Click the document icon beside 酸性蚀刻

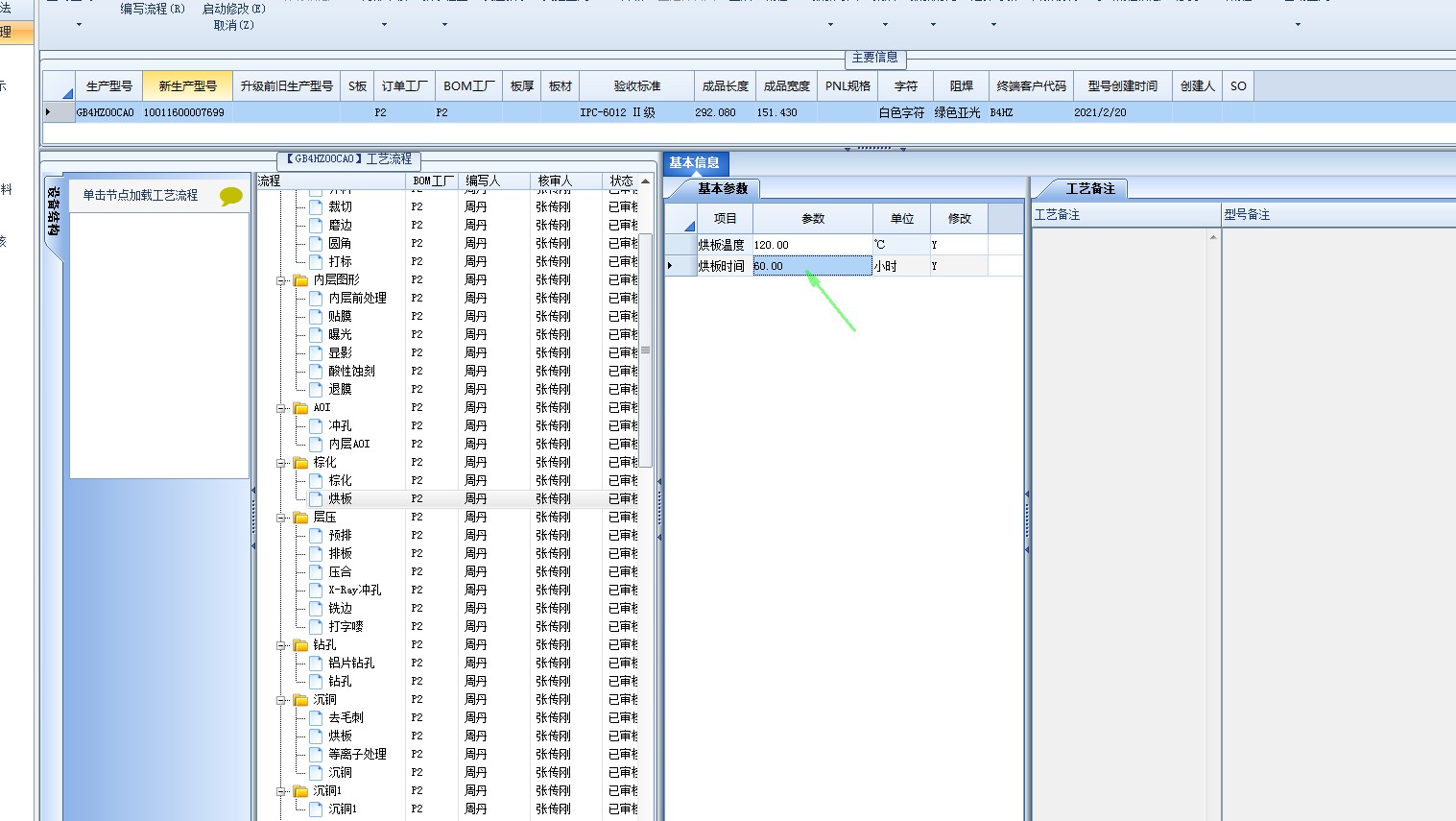[x=316, y=371]
